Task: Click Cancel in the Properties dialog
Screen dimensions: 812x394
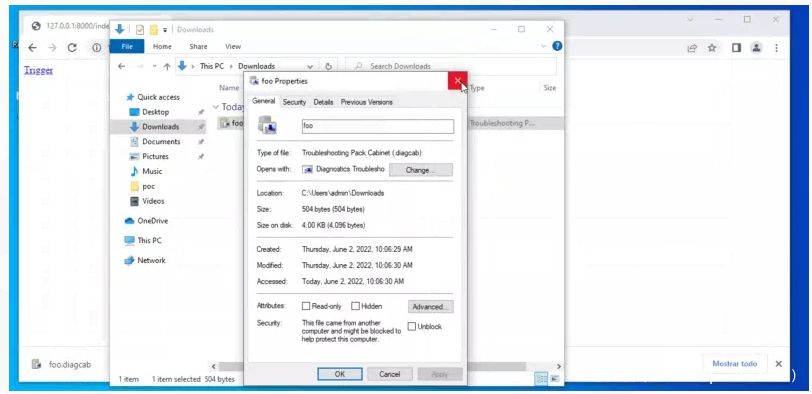Action: 389,374
